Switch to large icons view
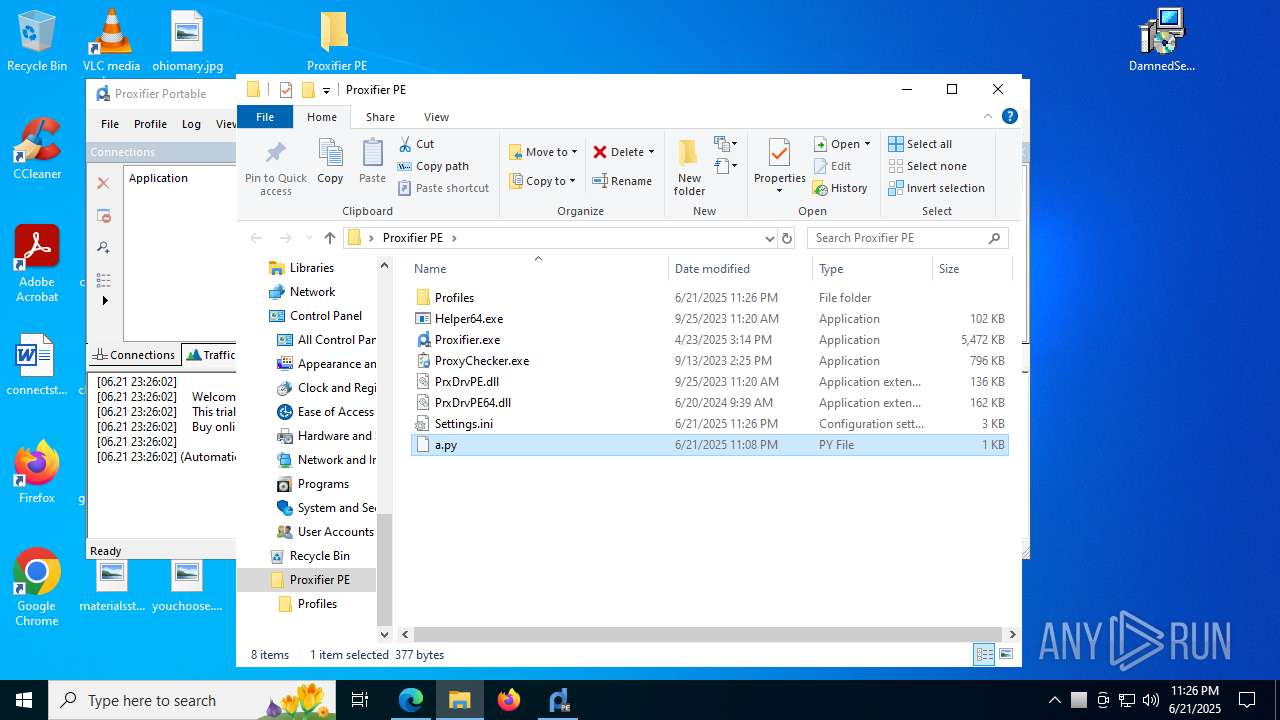 click(1006, 655)
